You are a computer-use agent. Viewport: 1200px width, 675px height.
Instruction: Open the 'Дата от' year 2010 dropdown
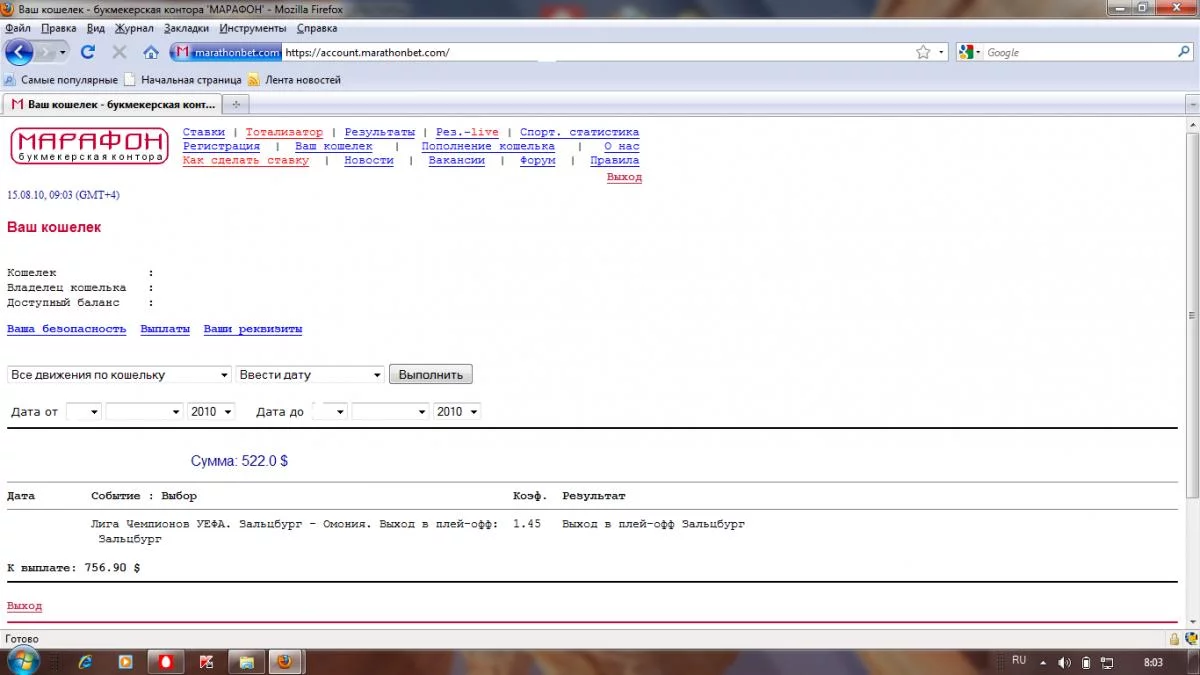pyautogui.click(x=211, y=412)
